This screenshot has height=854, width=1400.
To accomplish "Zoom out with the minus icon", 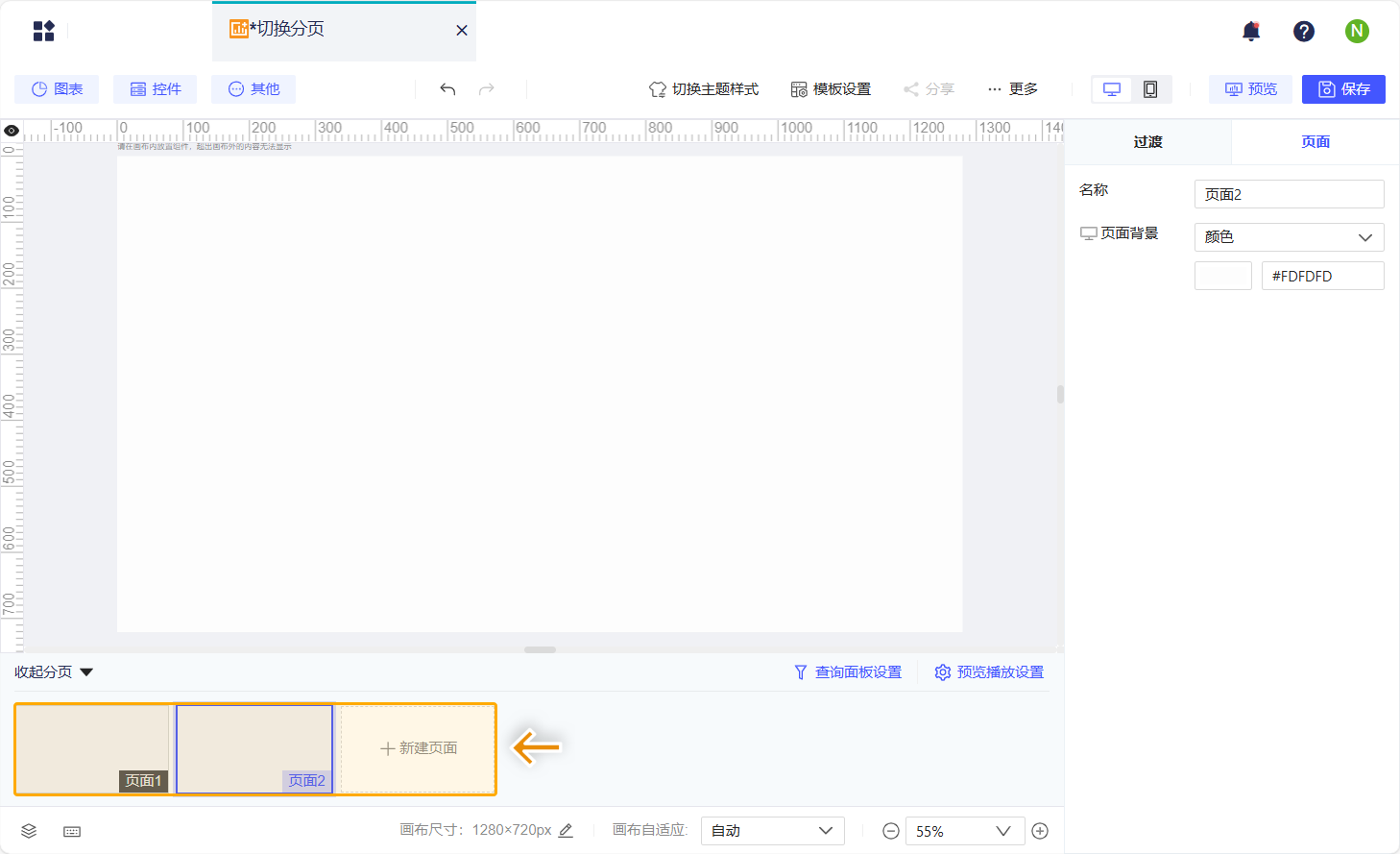I will [891, 831].
